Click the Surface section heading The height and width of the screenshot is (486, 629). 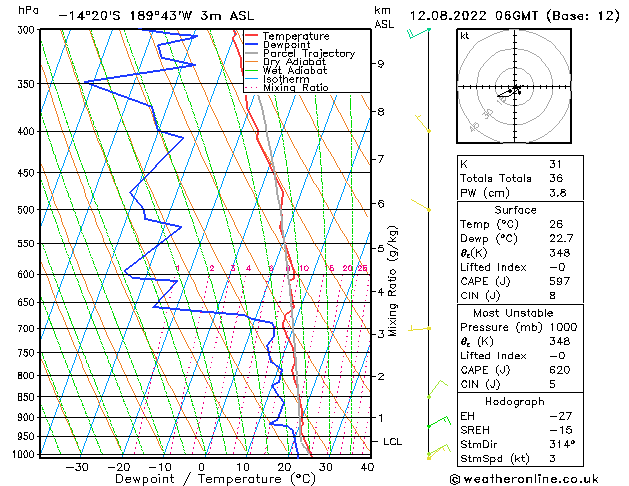515,210
